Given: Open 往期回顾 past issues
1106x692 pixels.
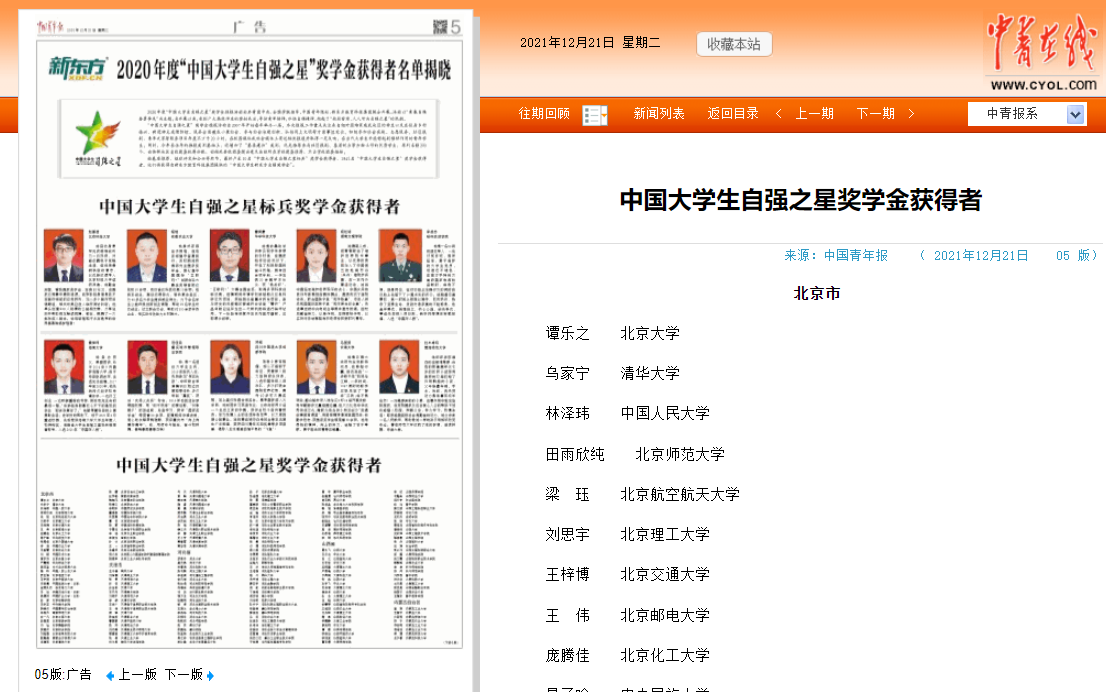Looking at the screenshot, I should 544,114.
